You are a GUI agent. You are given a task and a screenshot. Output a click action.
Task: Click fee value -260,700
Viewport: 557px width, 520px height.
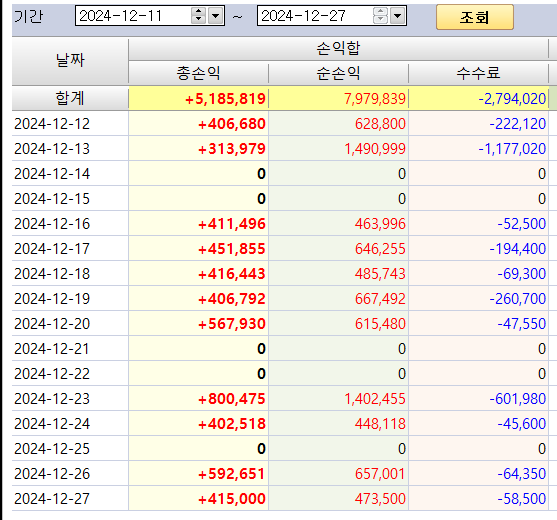tap(518, 299)
